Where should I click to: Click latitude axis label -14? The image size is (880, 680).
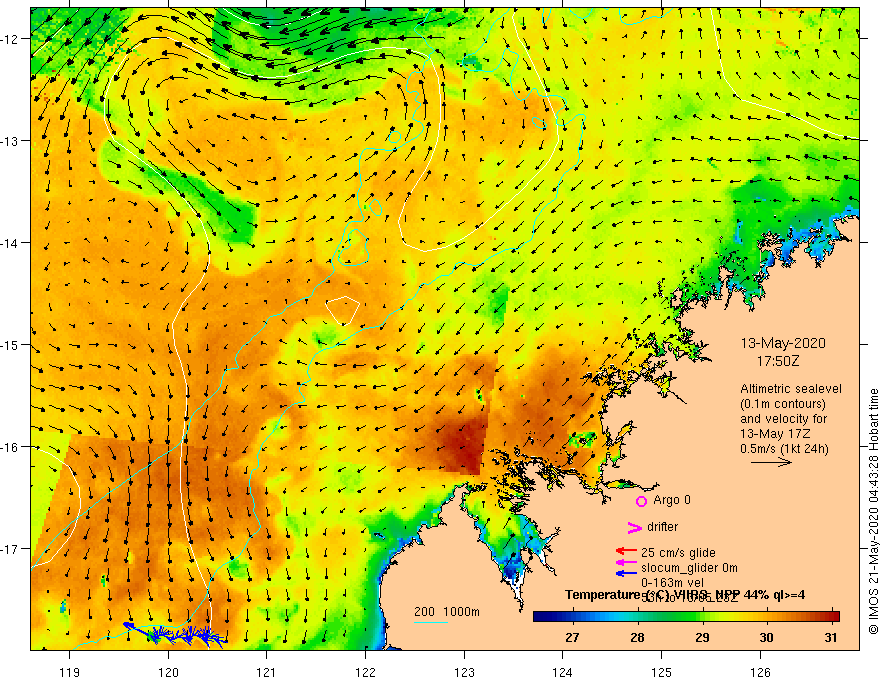point(10,243)
